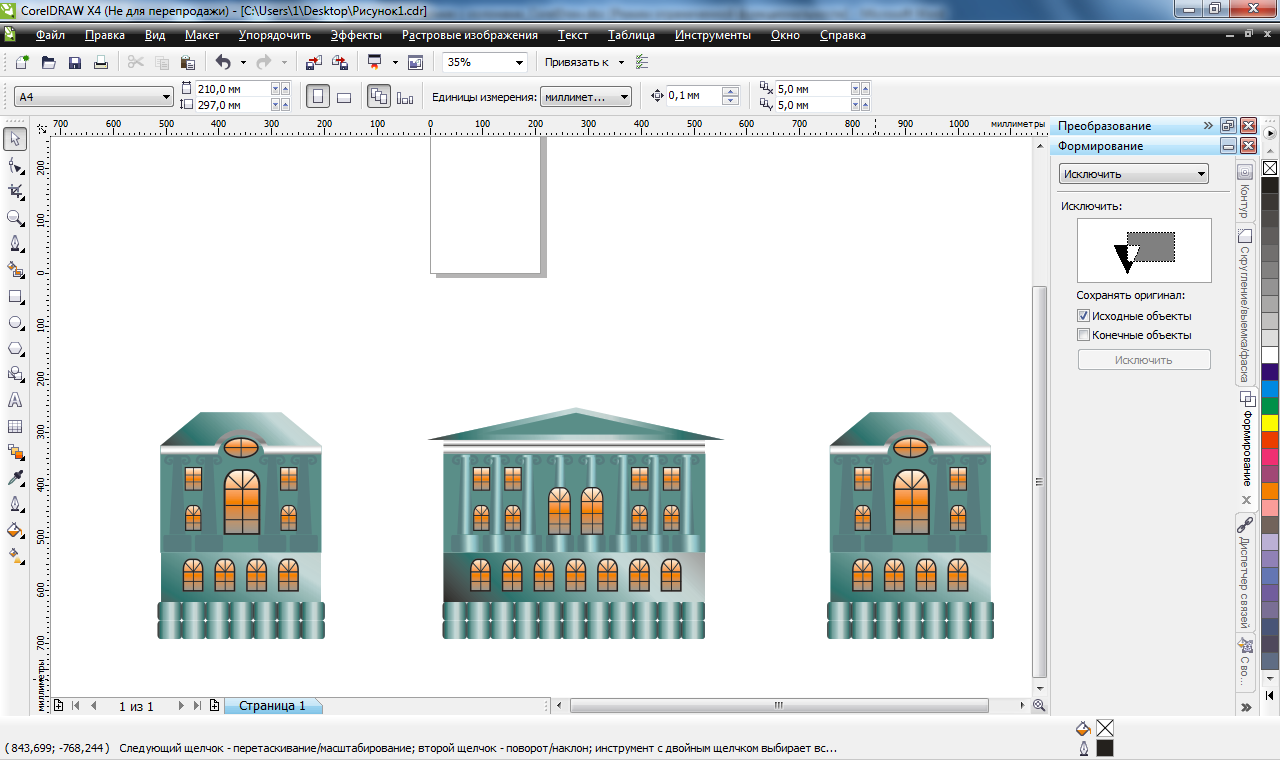Select the Crop tool in toolbox
Viewport: 1280px width, 760px height.
point(15,191)
